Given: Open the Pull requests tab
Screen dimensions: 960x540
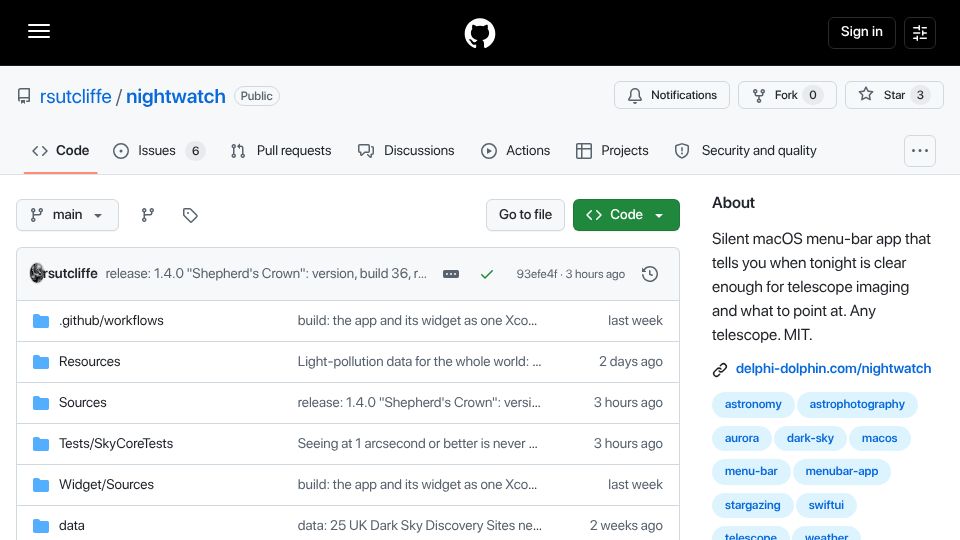Looking at the screenshot, I should coord(281,151).
